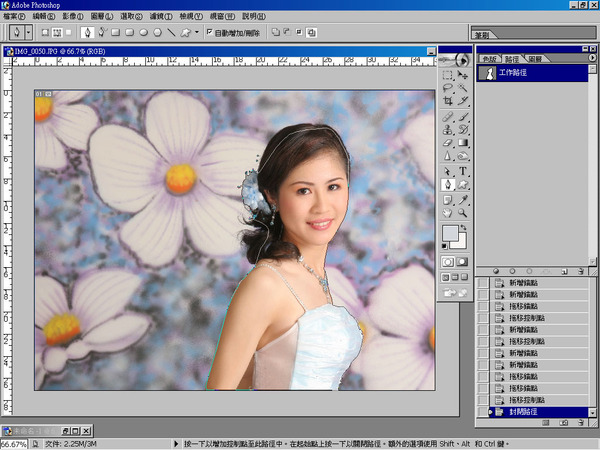Viewport: 600px width, 450px height.
Task: Open shape options dropdown after custom shape
Action: tap(197, 32)
